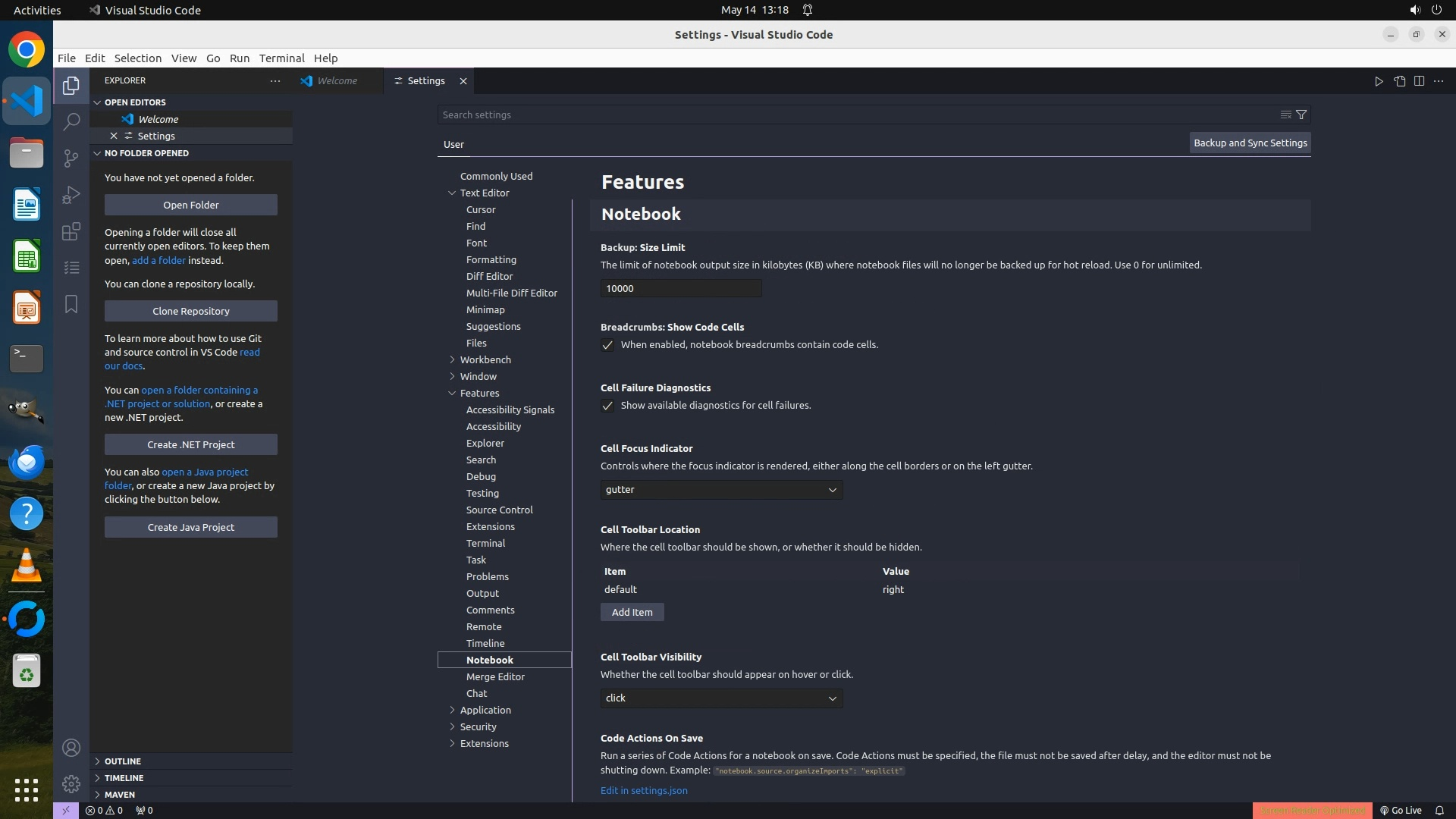
Task: Click Screen Reader Optimized status bar item
Action: (x=1312, y=810)
